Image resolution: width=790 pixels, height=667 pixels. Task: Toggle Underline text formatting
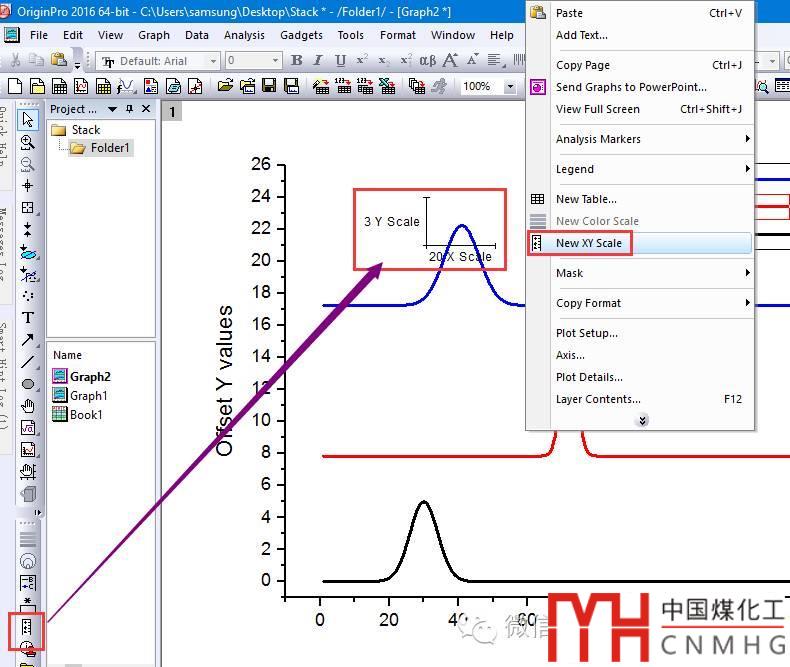(340, 61)
